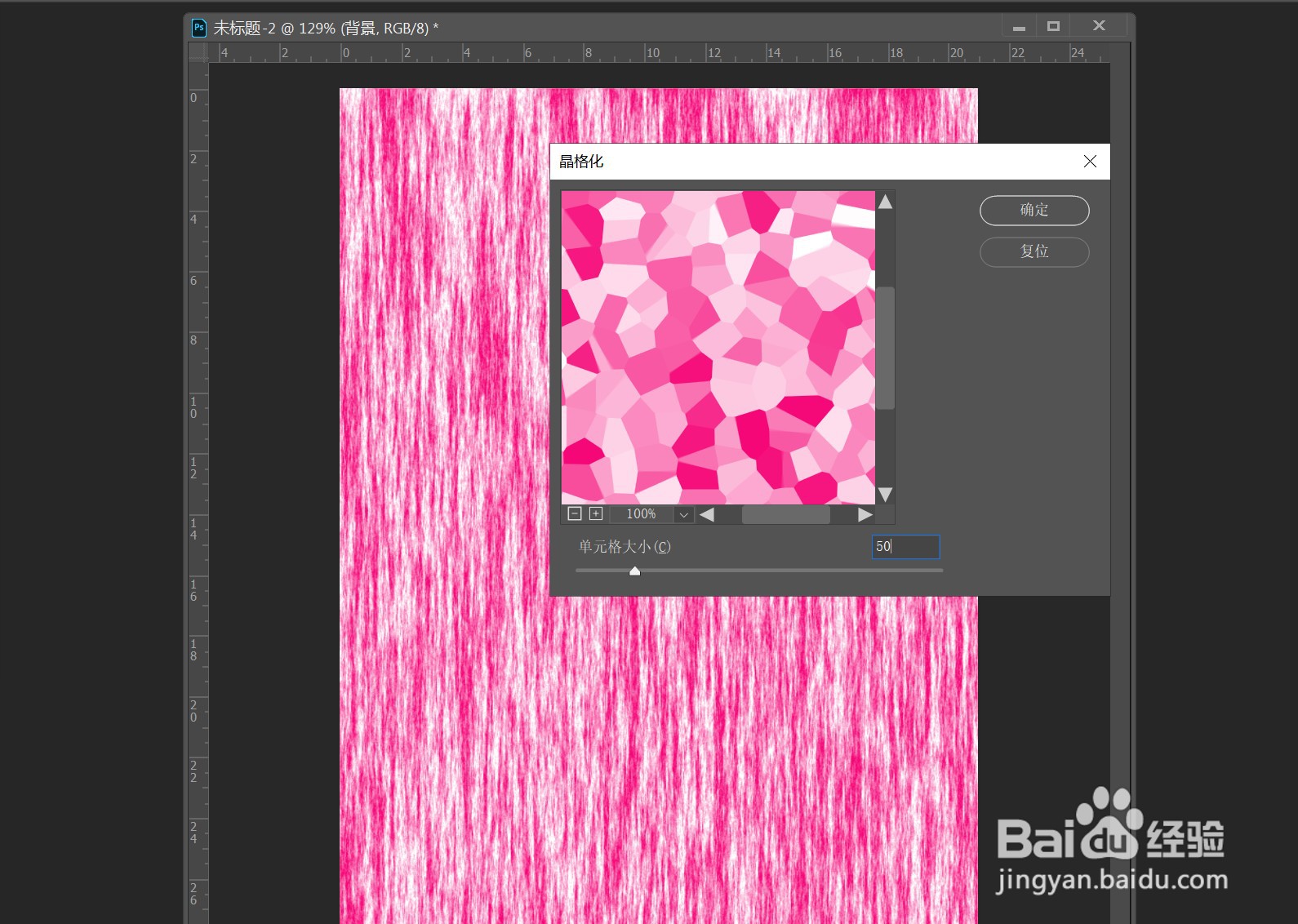The height and width of the screenshot is (924, 1298).
Task: Zoom in preview with plus icon
Action: [596, 513]
